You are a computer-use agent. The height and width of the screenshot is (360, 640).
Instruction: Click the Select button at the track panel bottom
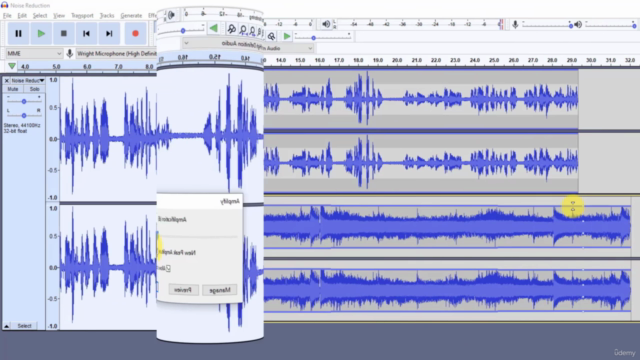pyautogui.click(x=24, y=326)
